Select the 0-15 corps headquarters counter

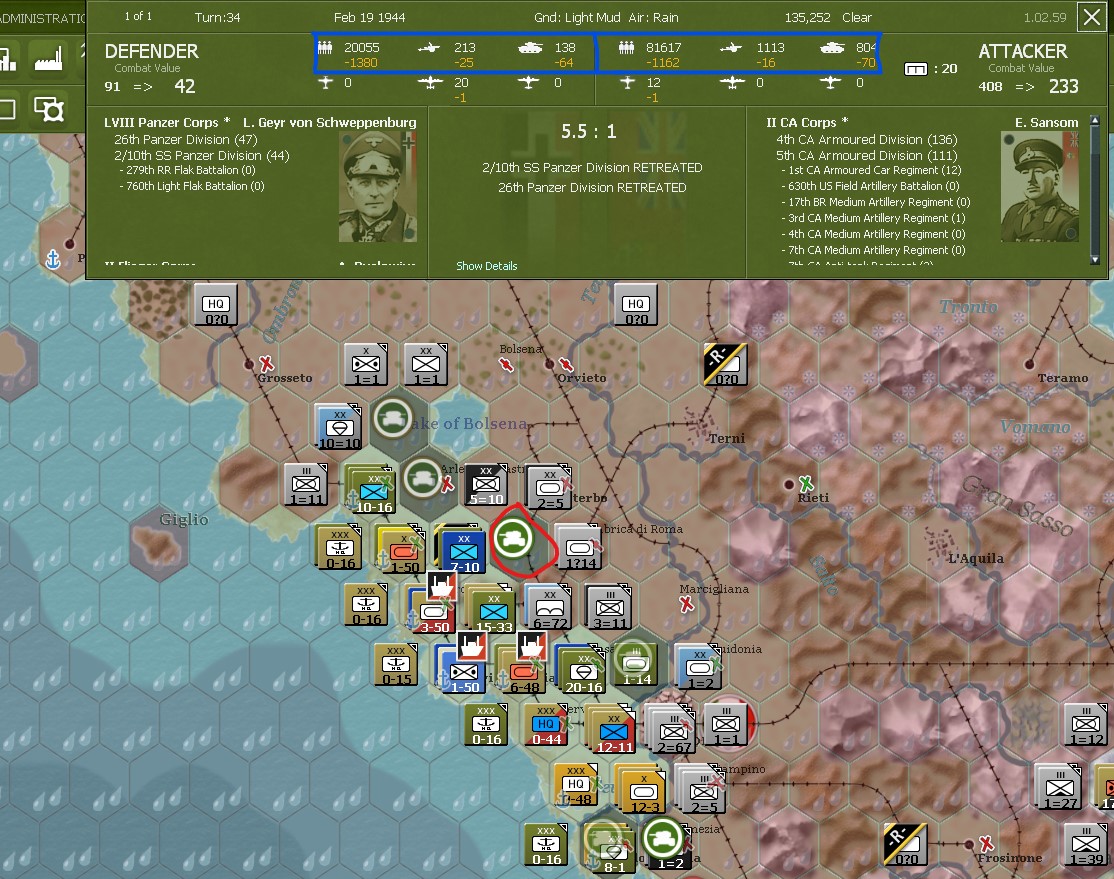[x=396, y=664]
